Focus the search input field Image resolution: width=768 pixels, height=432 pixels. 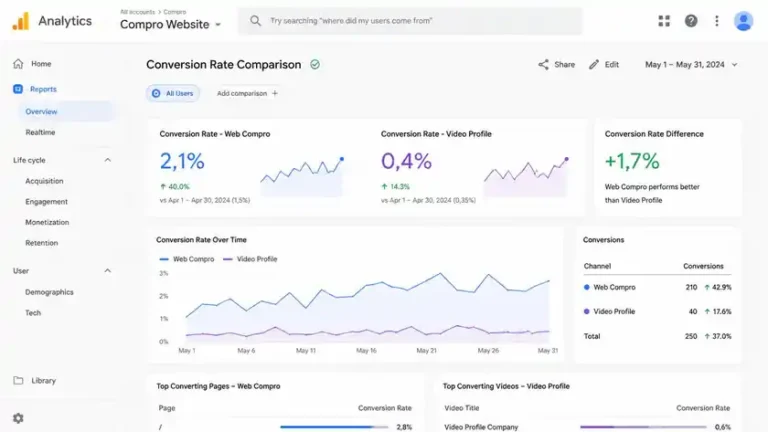tap(410, 21)
